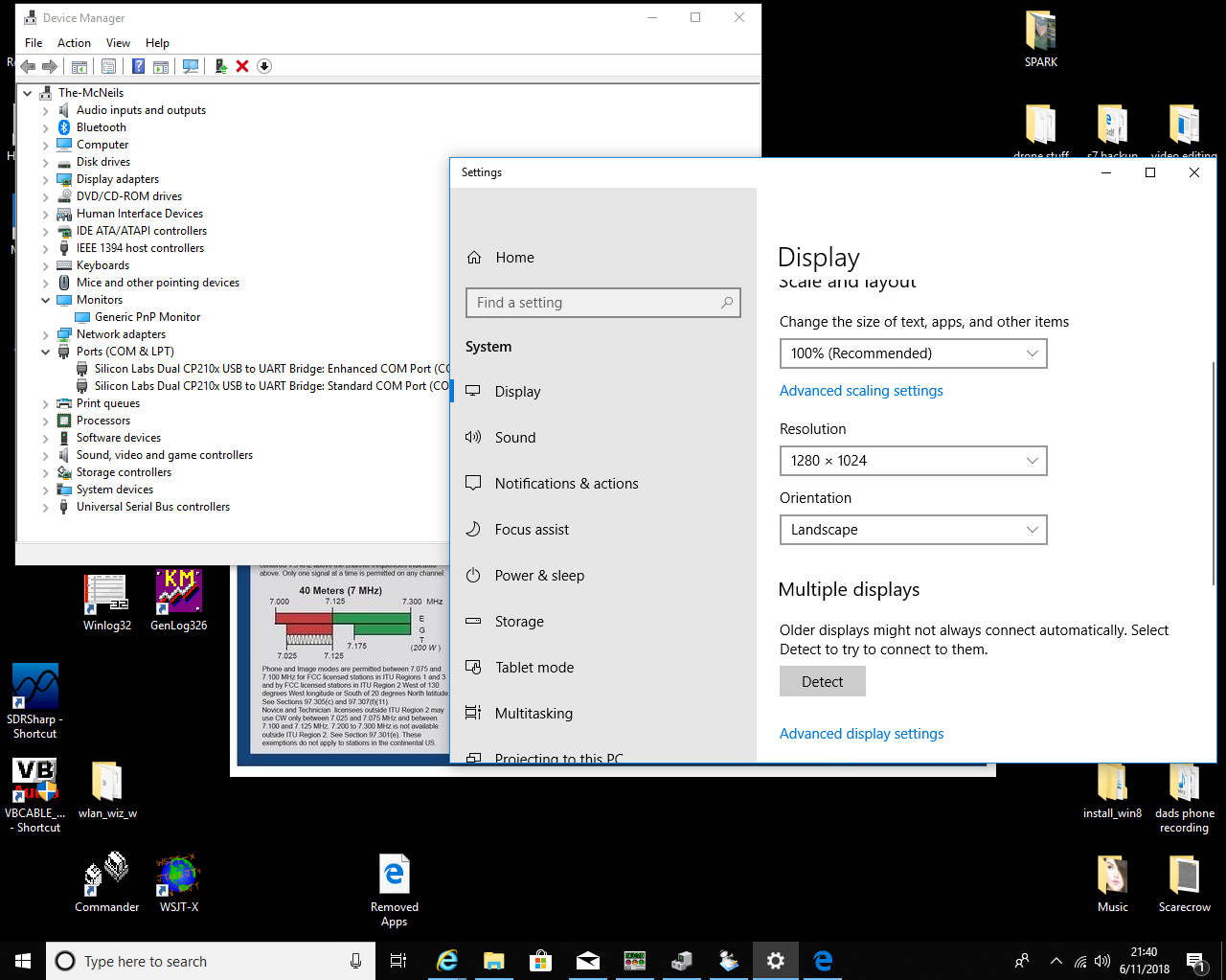Open the File menu in Device Manager
The height and width of the screenshot is (980, 1226).
pos(34,43)
